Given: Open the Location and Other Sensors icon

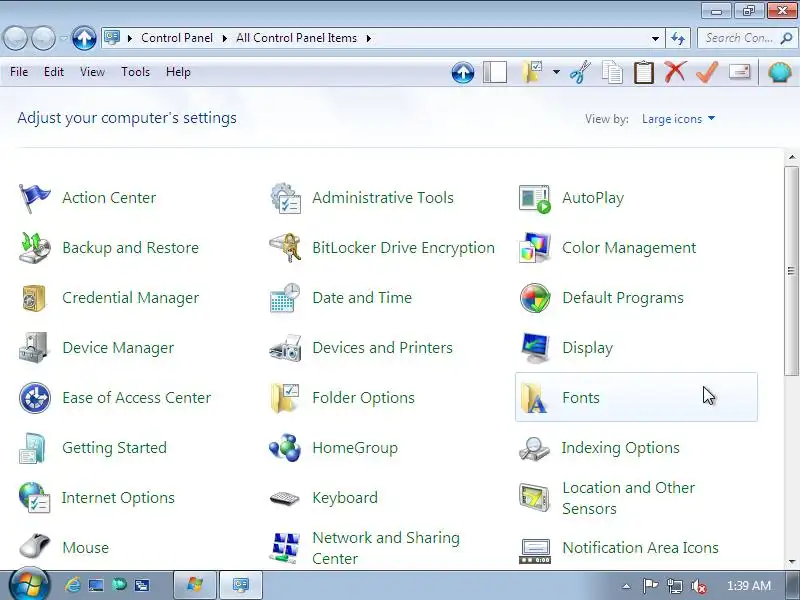Looking at the screenshot, I should (535, 498).
